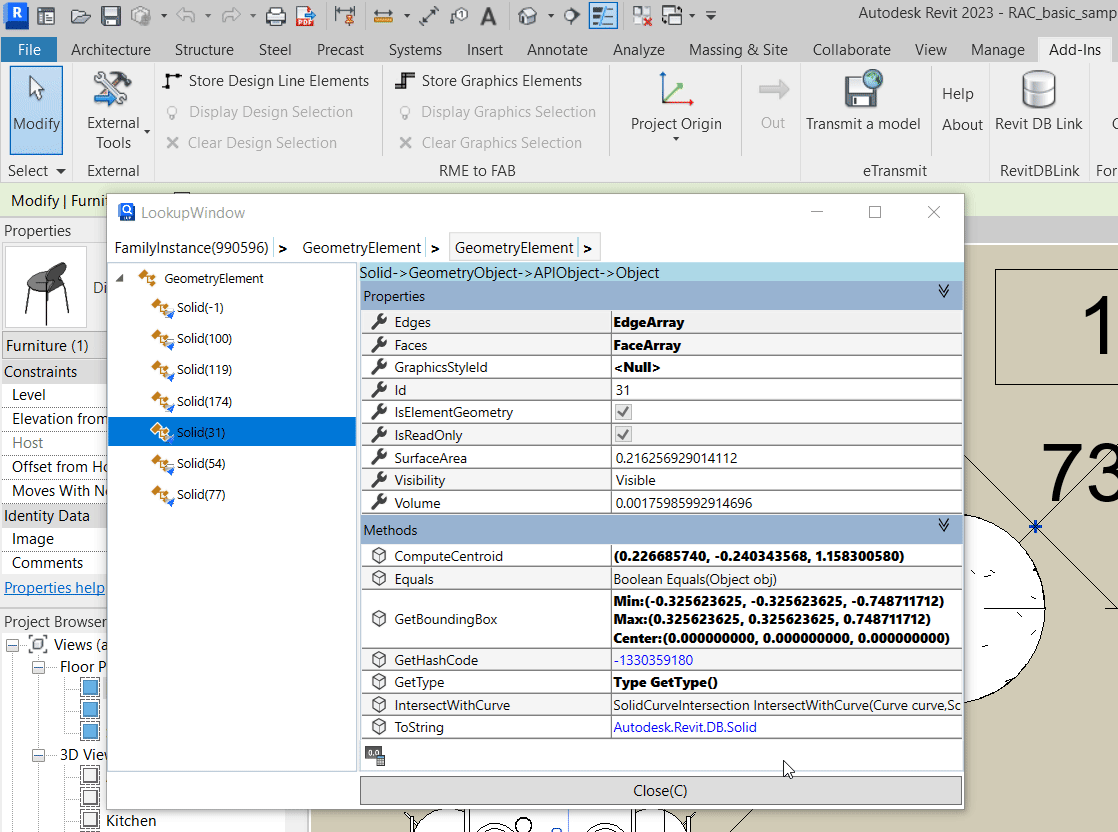
Task: Collapse the GeometryElement tree node
Action: pyautogui.click(x=120, y=278)
